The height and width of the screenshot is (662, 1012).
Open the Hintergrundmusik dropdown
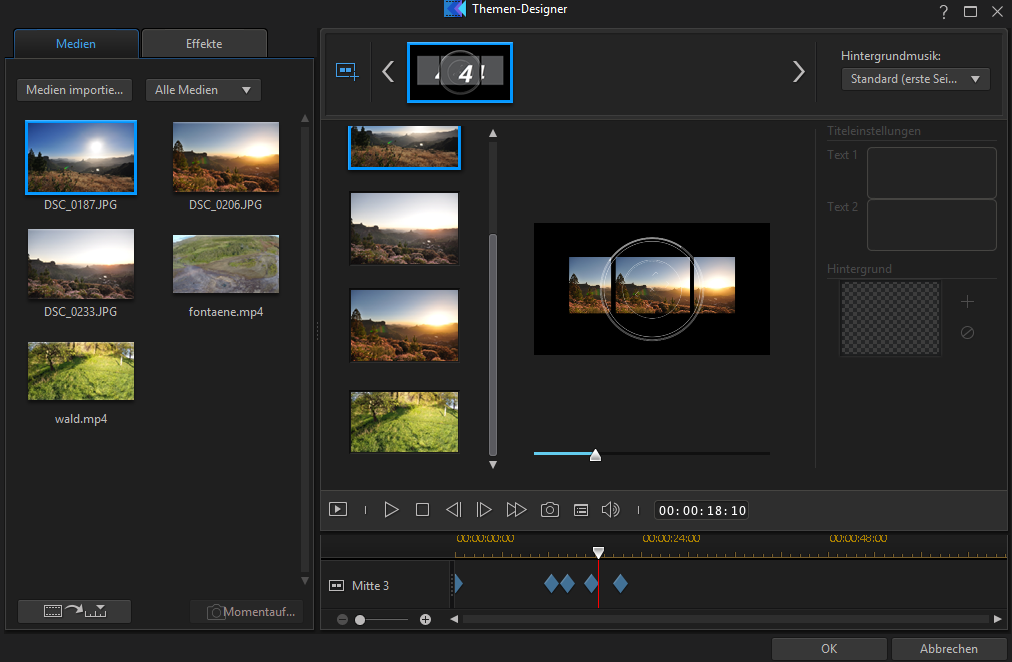pos(915,79)
